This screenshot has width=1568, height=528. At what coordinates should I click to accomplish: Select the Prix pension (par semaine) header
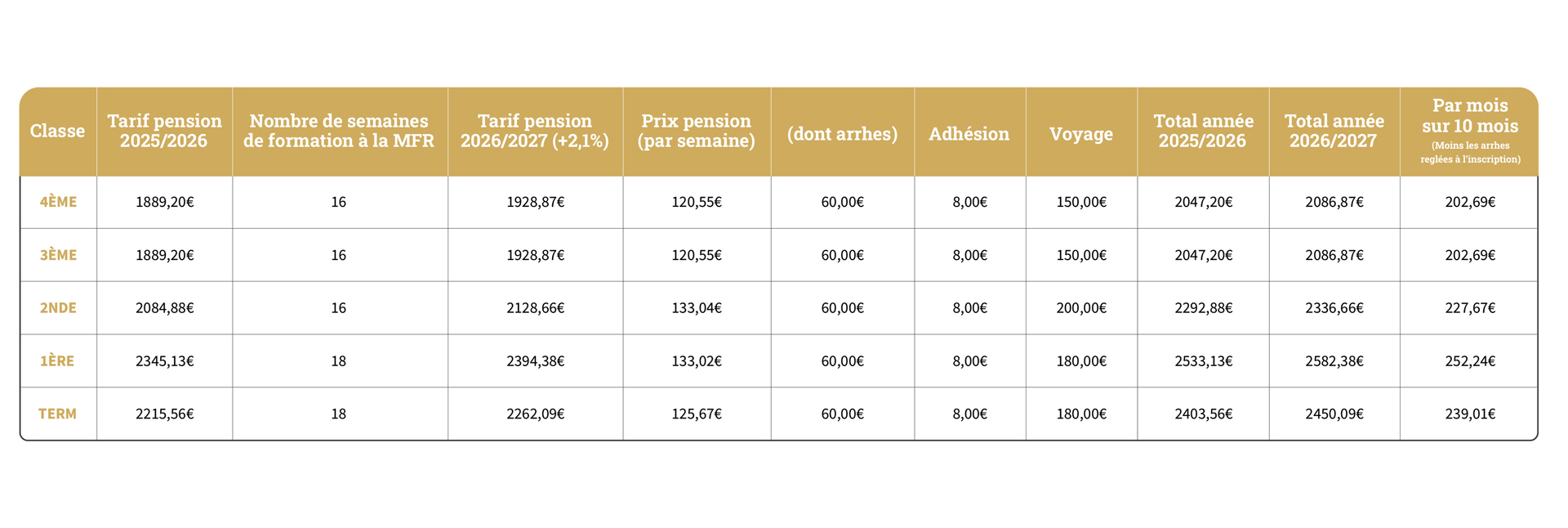[696, 131]
